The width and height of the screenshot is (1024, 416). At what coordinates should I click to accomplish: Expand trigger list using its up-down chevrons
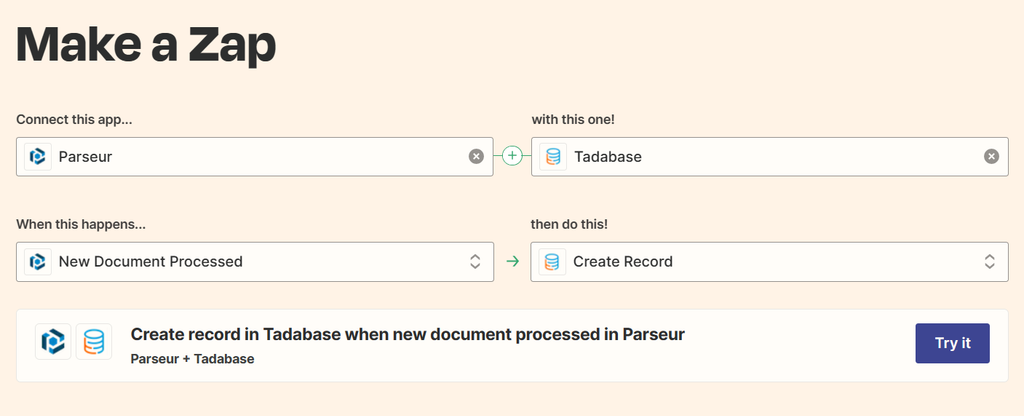[x=475, y=262]
